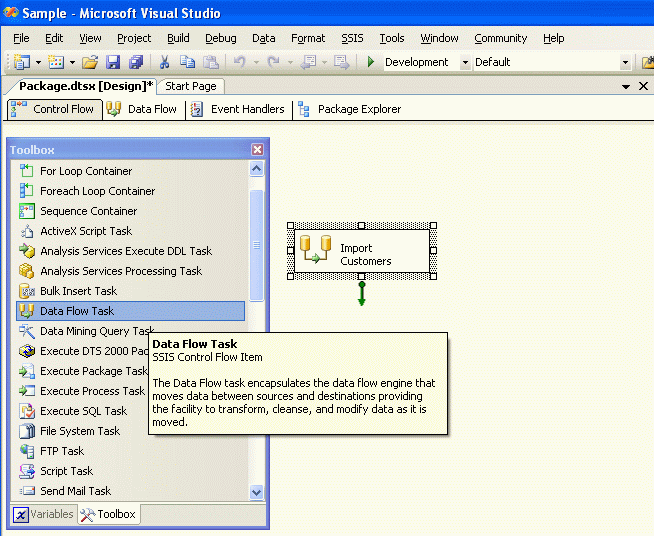The image size is (654, 536).
Task: Click the Open File folder icon
Action: tap(90, 62)
